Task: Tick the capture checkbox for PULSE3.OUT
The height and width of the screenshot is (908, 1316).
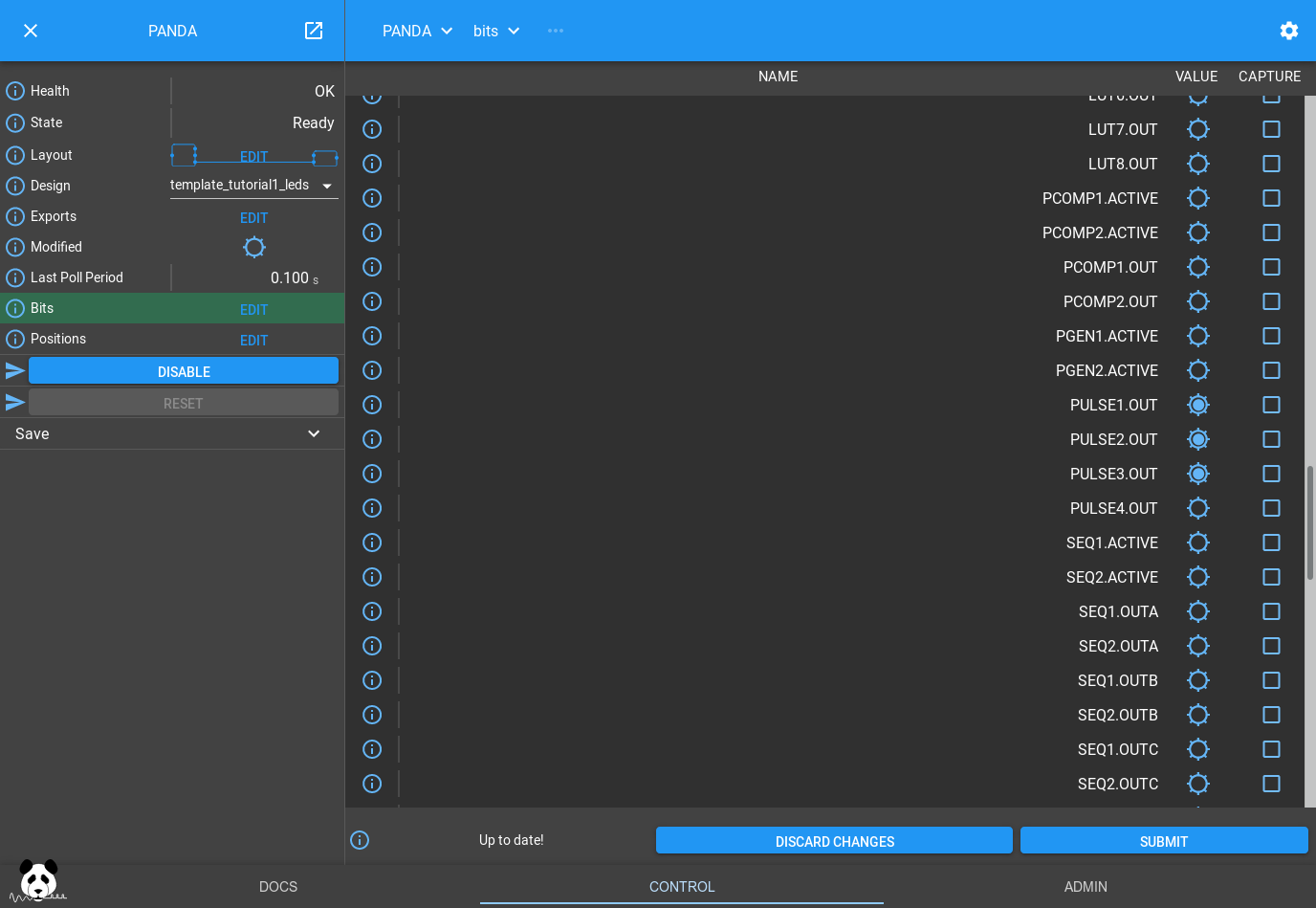Action: (1271, 474)
